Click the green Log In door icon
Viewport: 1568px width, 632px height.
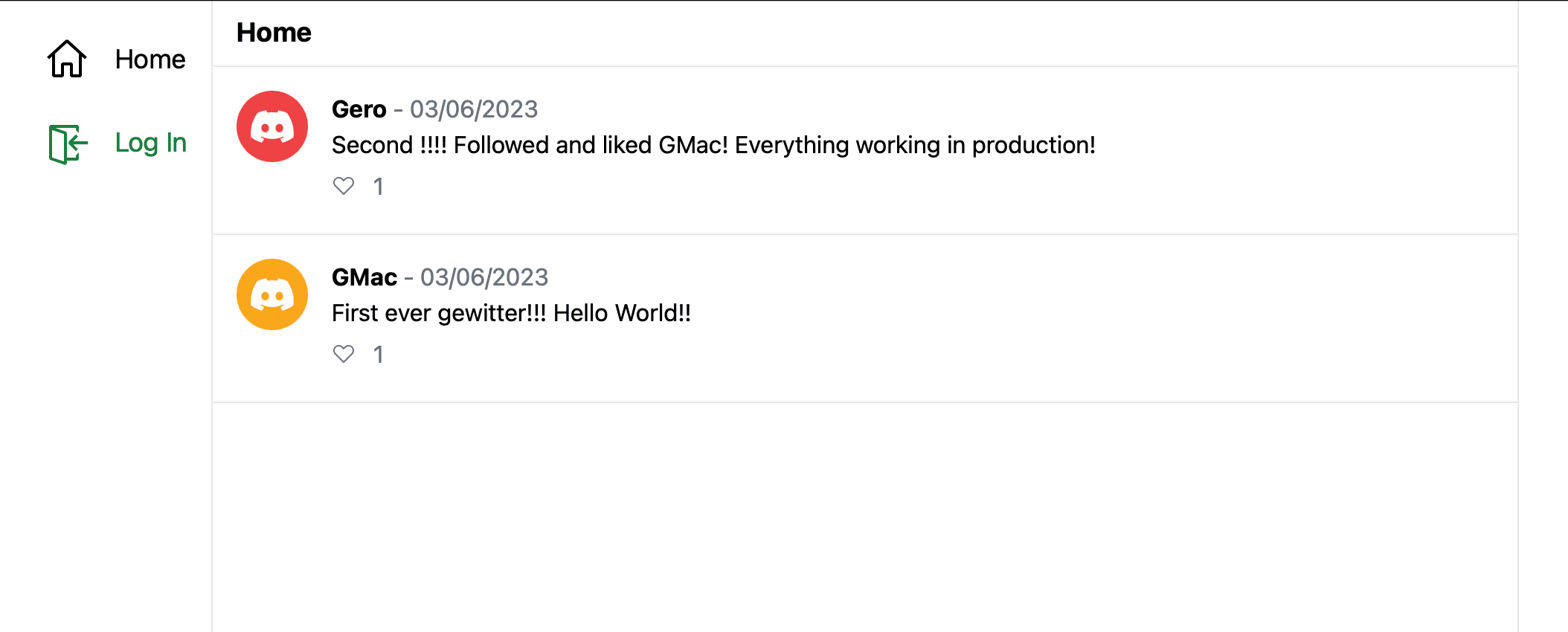click(68, 143)
